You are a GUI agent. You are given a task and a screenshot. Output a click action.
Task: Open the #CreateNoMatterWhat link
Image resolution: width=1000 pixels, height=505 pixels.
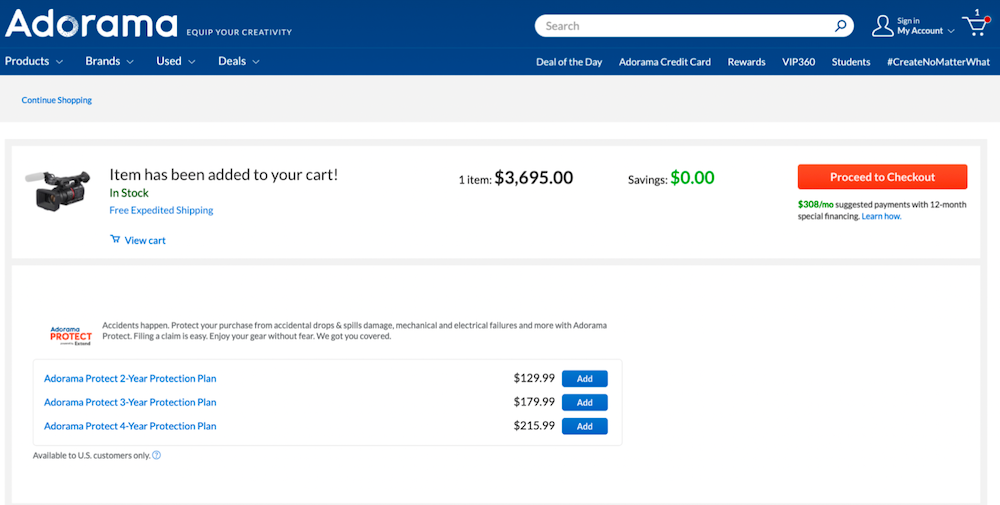tap(938, 62)
